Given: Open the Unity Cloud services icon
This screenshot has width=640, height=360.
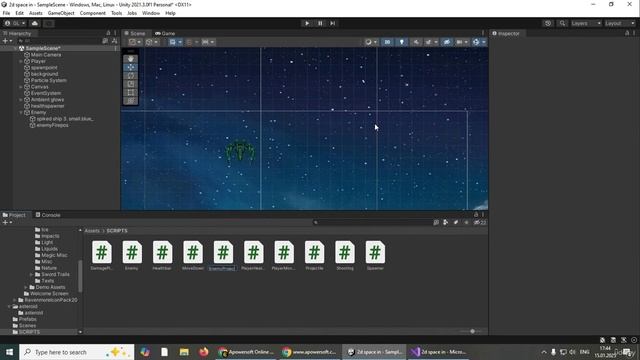Looking at the screenshot, I should [35, 23].
